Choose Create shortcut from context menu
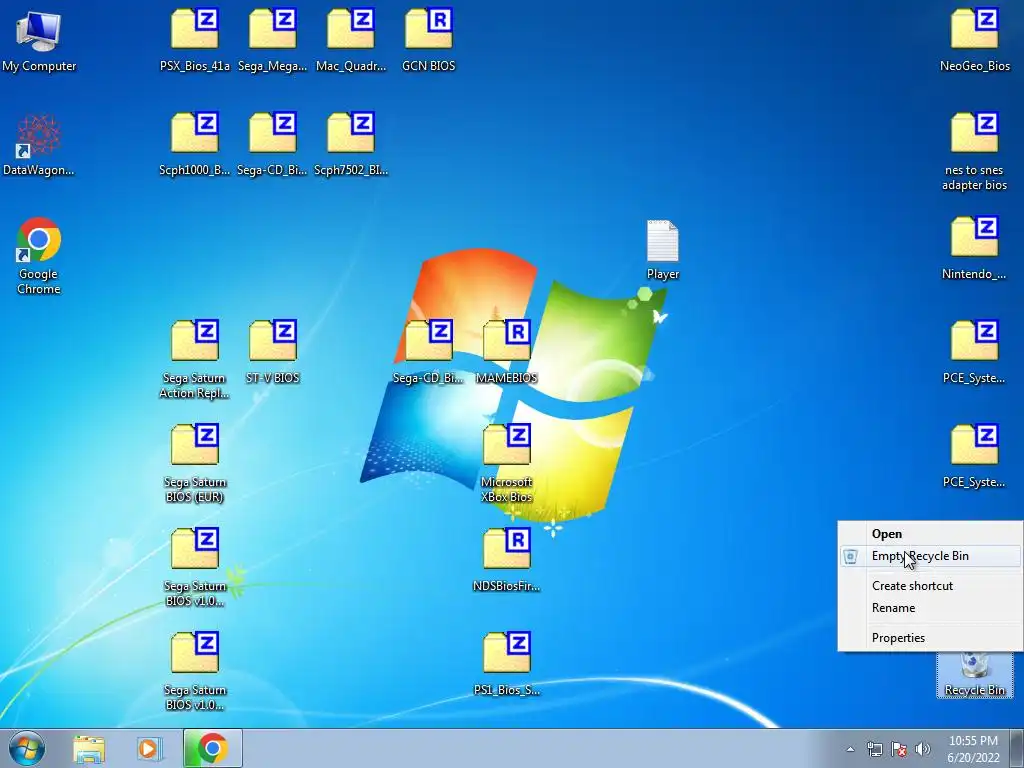This screenshot has height=768, width=1024. click(930, 586)
